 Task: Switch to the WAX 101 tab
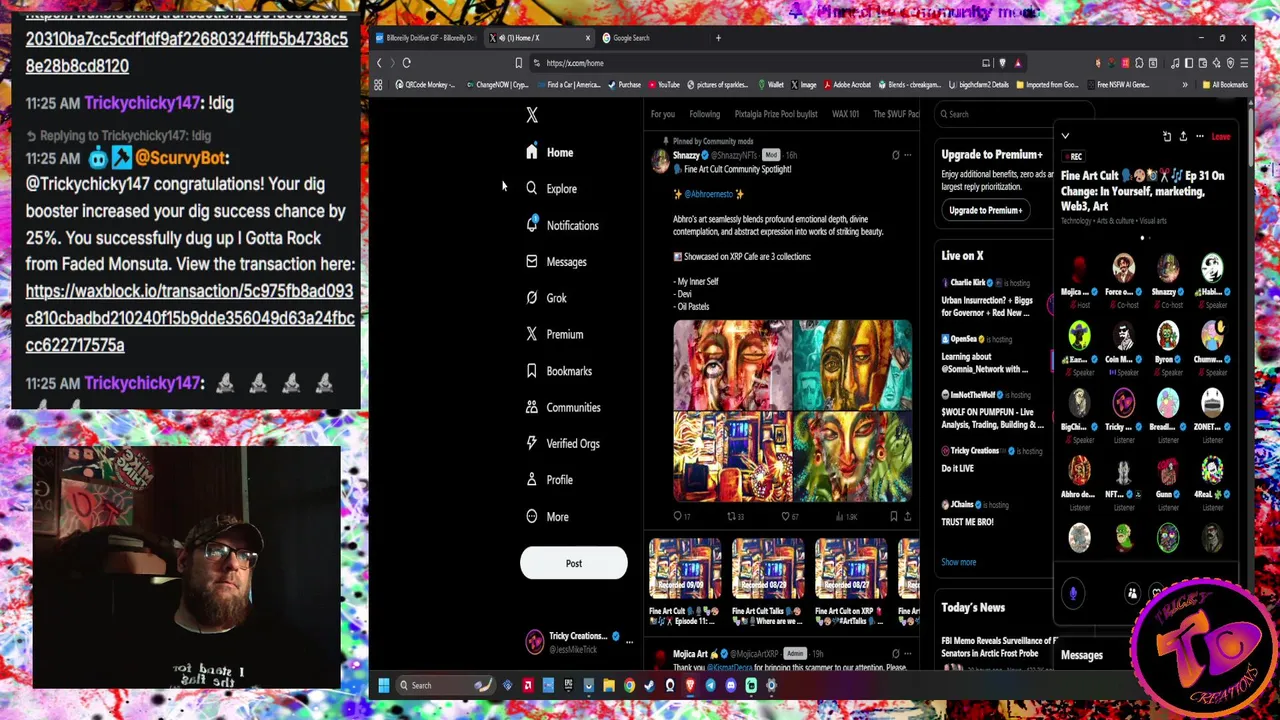[x=846, y=114]
